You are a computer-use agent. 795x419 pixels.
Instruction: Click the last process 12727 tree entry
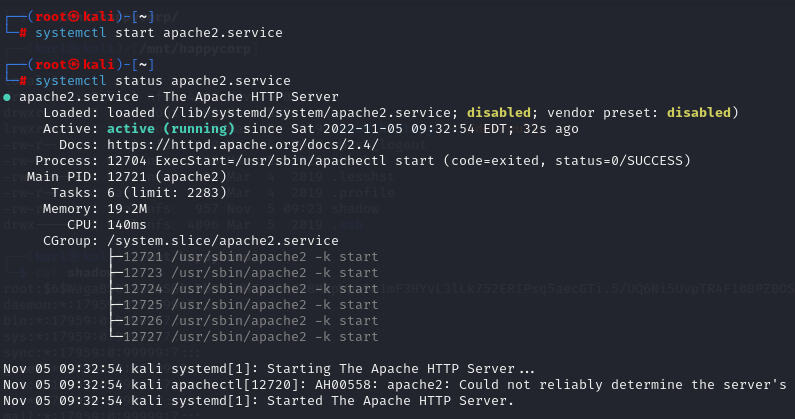point(250,337)
